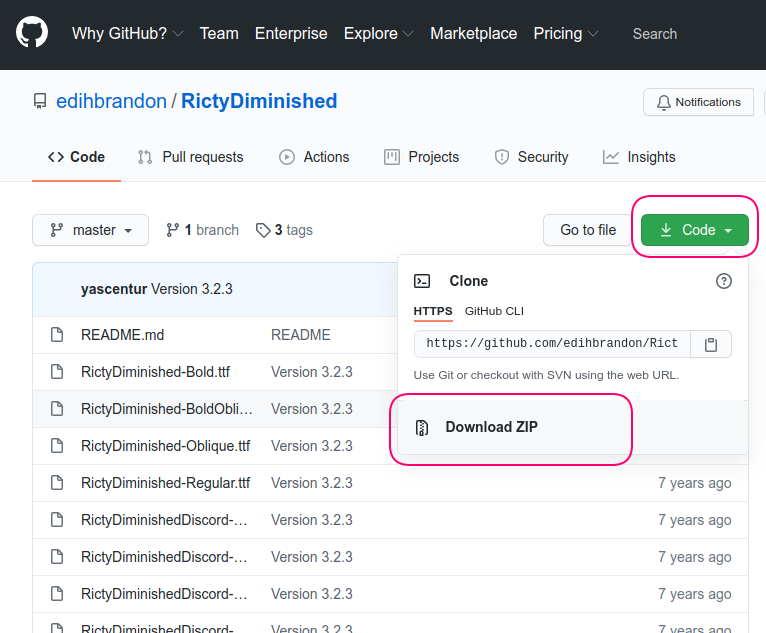Click 7 years ago for RictyDiminished-Regular.ttf

[695, 483]
